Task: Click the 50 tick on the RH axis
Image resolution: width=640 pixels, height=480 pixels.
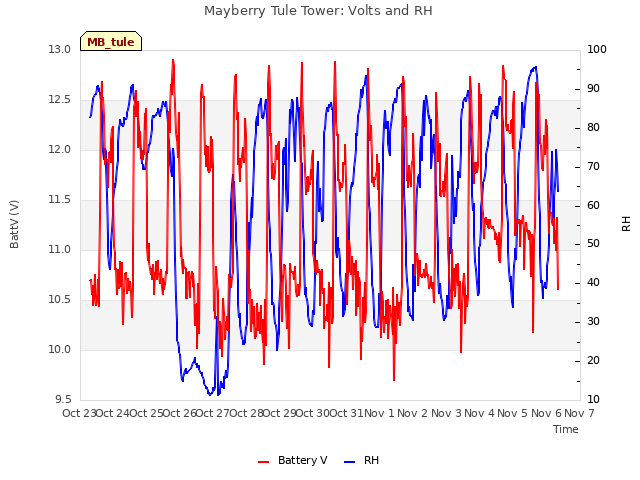Action: point(593,244)
